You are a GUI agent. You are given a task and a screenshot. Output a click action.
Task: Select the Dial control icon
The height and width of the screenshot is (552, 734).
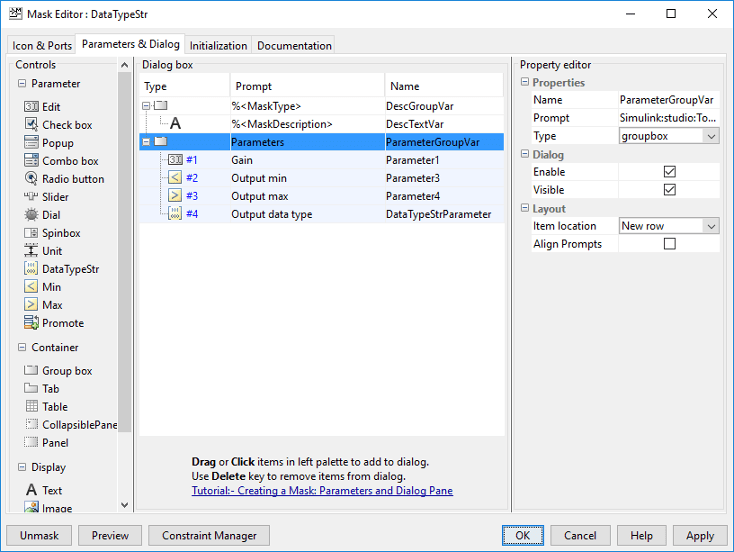32,215
